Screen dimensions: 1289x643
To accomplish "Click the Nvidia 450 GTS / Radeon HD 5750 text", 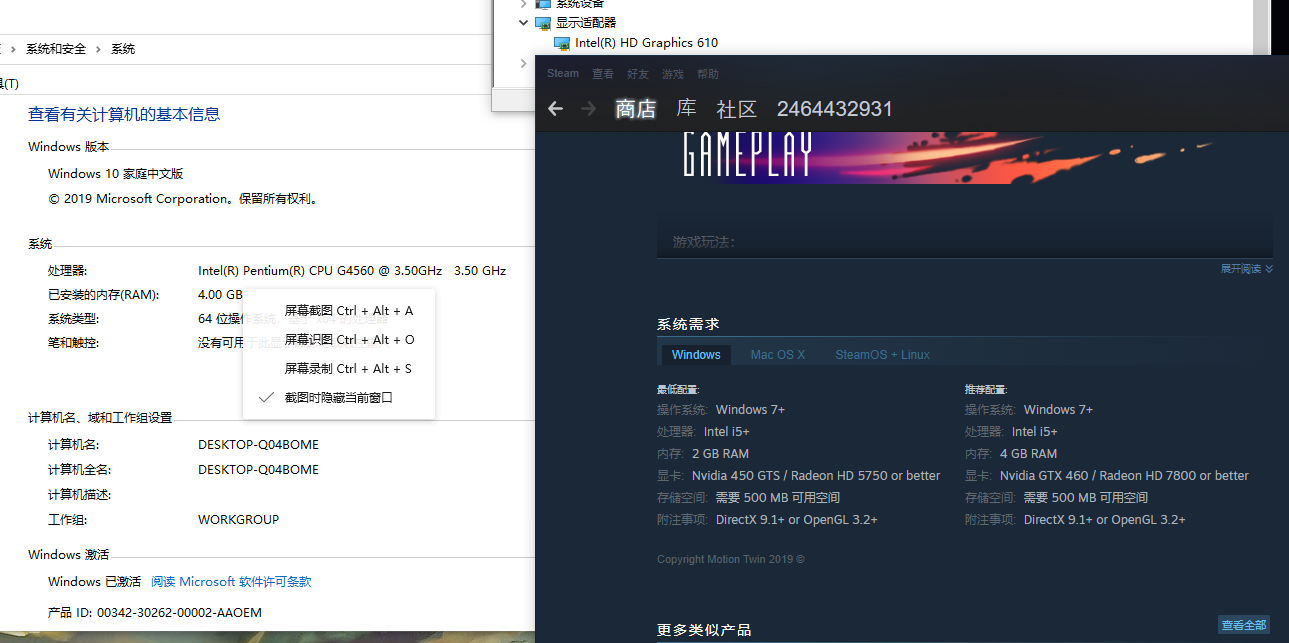I will [816, 476].
